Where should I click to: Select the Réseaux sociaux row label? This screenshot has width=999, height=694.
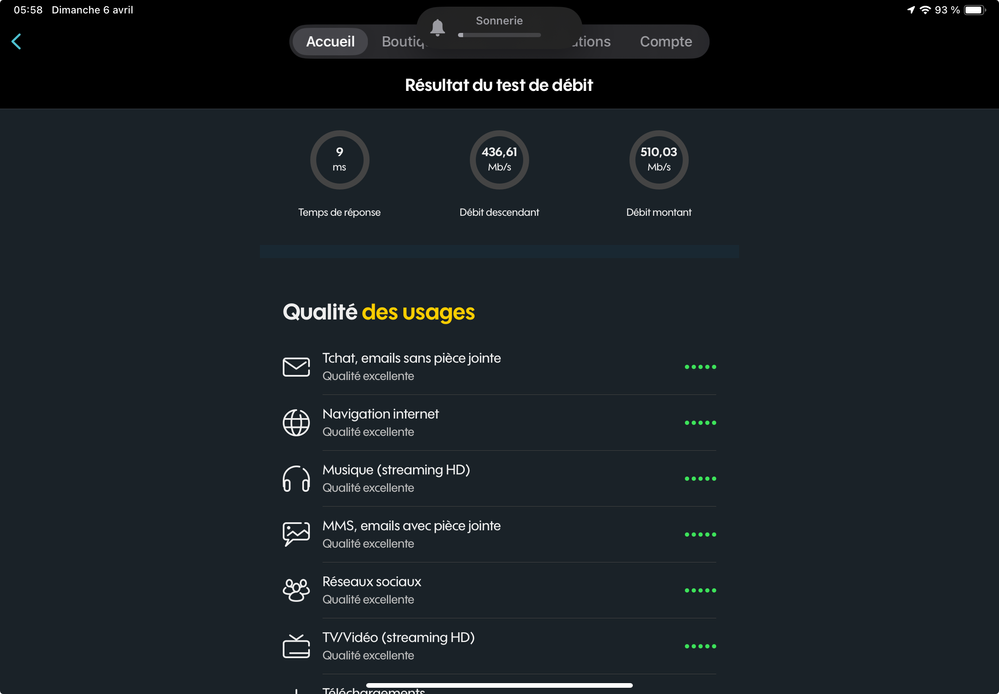coord(371,582)
